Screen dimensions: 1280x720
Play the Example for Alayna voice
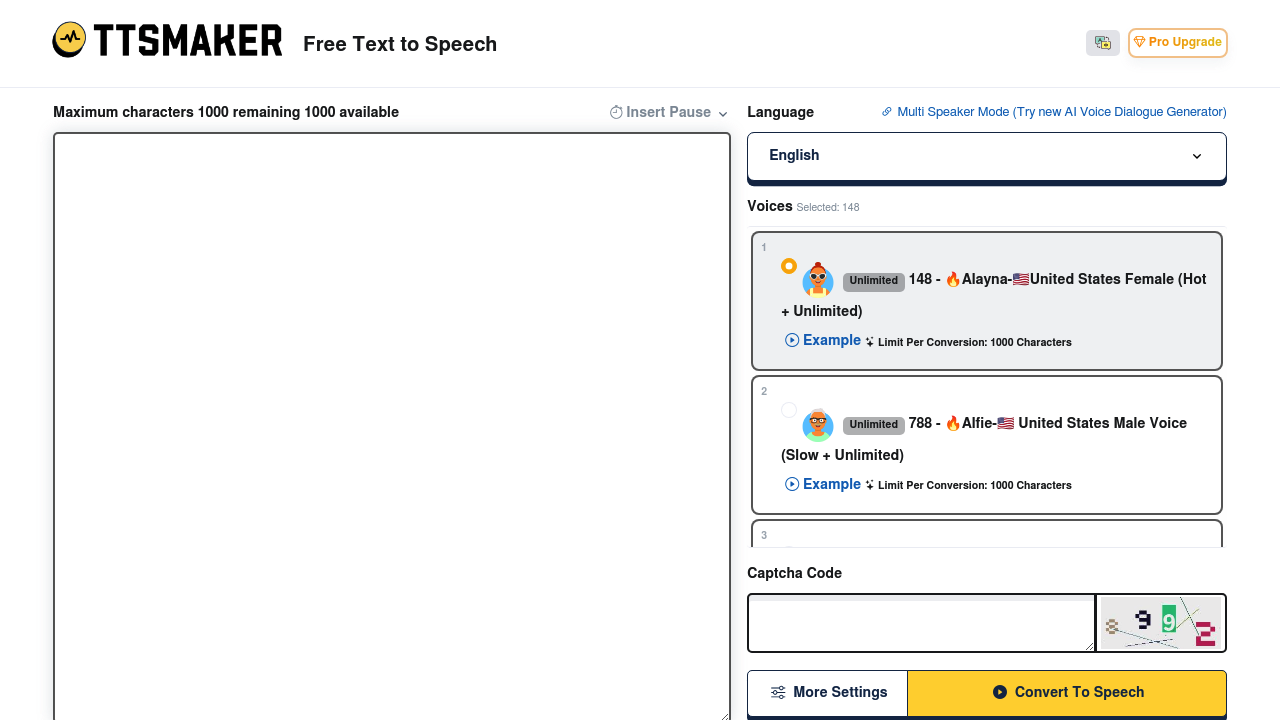pyautogui.click(x=823, y=340)
